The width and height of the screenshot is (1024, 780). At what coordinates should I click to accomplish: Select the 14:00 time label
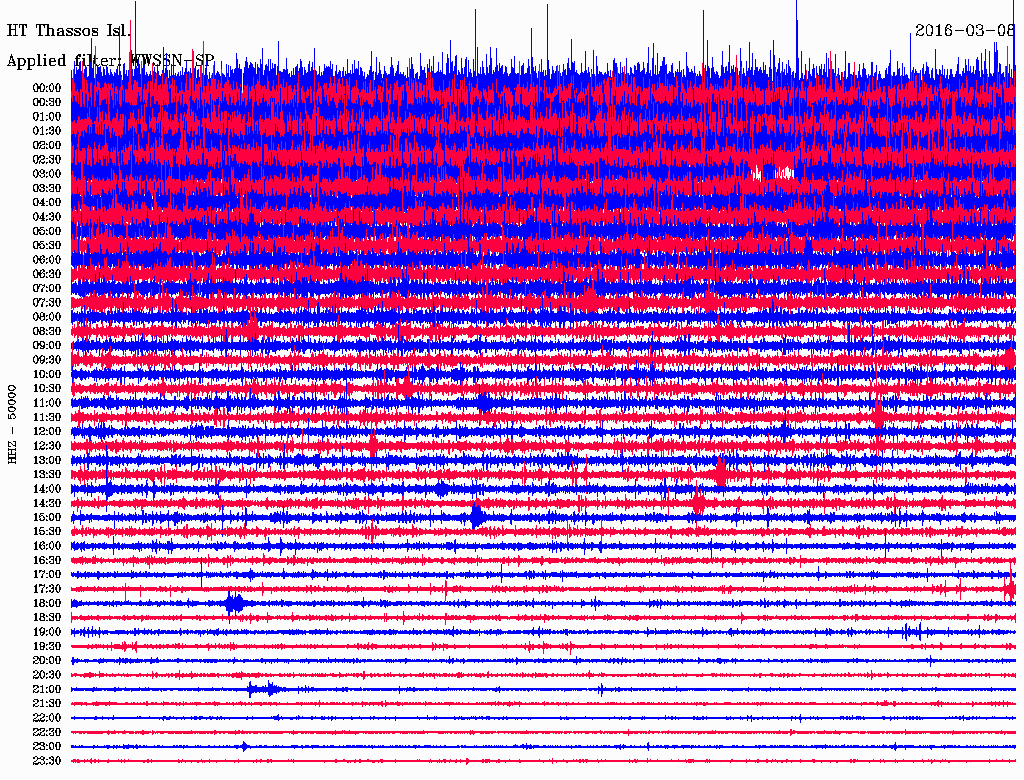point(47,489)
